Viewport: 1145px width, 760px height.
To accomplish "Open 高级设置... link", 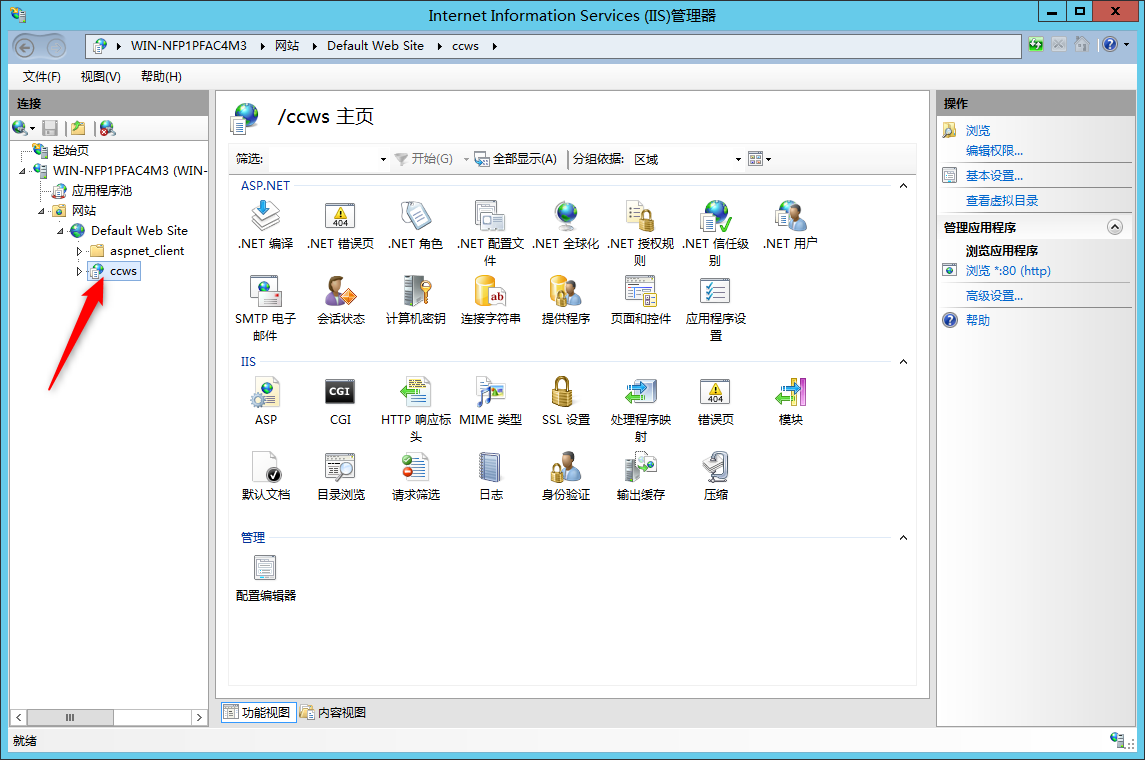I will tap(994, 296).
